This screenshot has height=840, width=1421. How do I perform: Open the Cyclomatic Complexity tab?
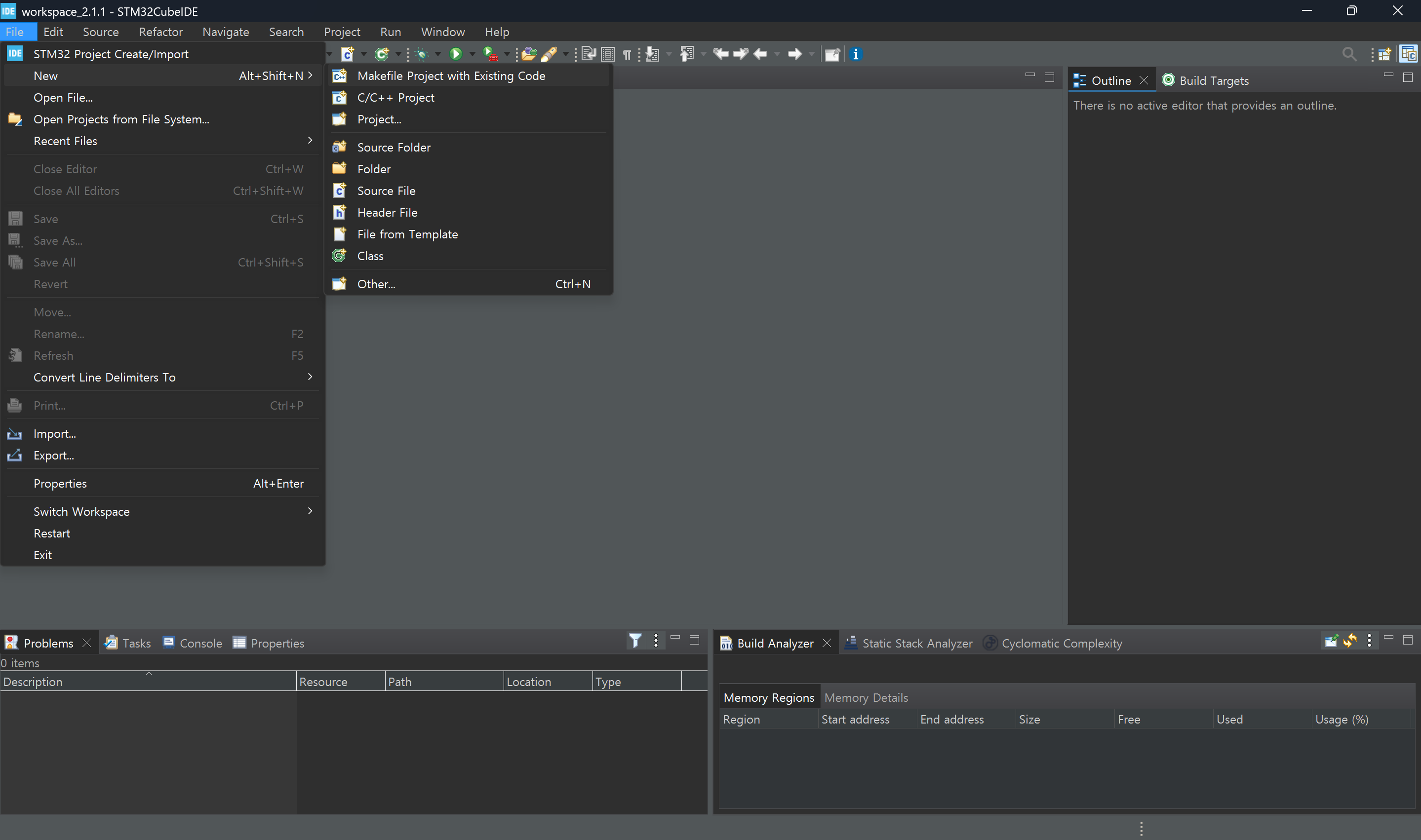pos(1053,643)
